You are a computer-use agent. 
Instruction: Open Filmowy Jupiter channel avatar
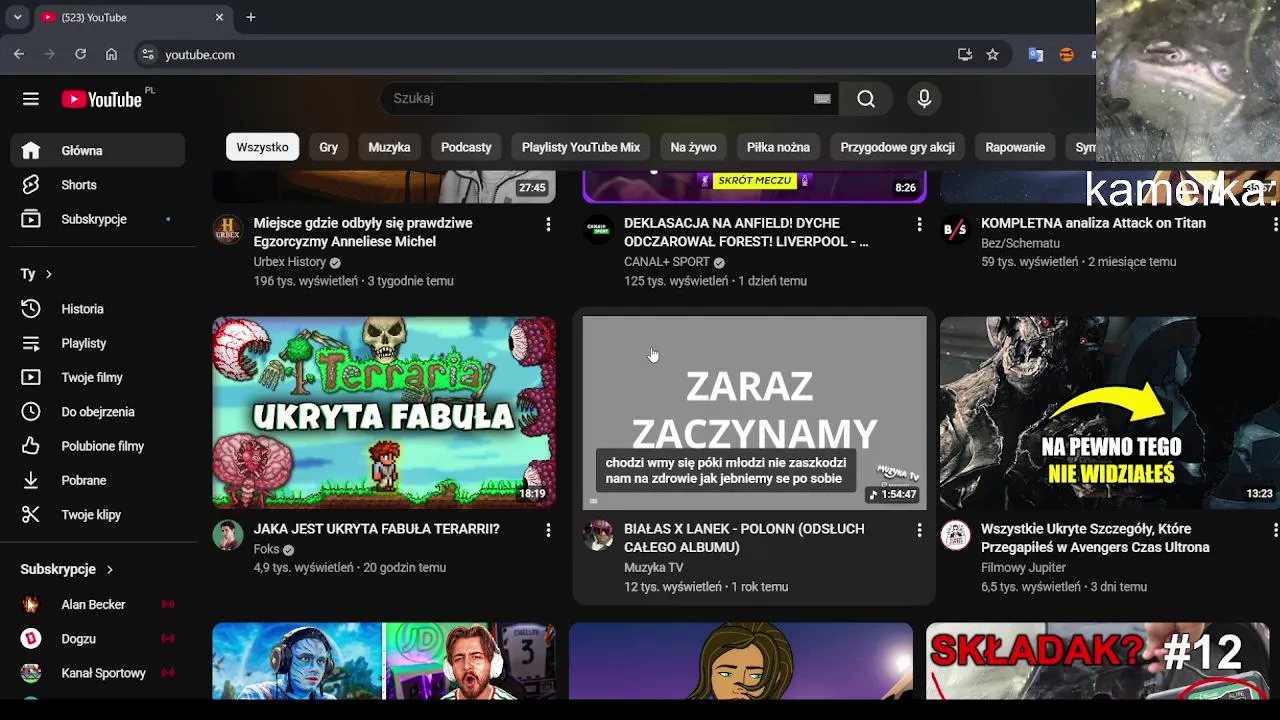coord(956,535)
